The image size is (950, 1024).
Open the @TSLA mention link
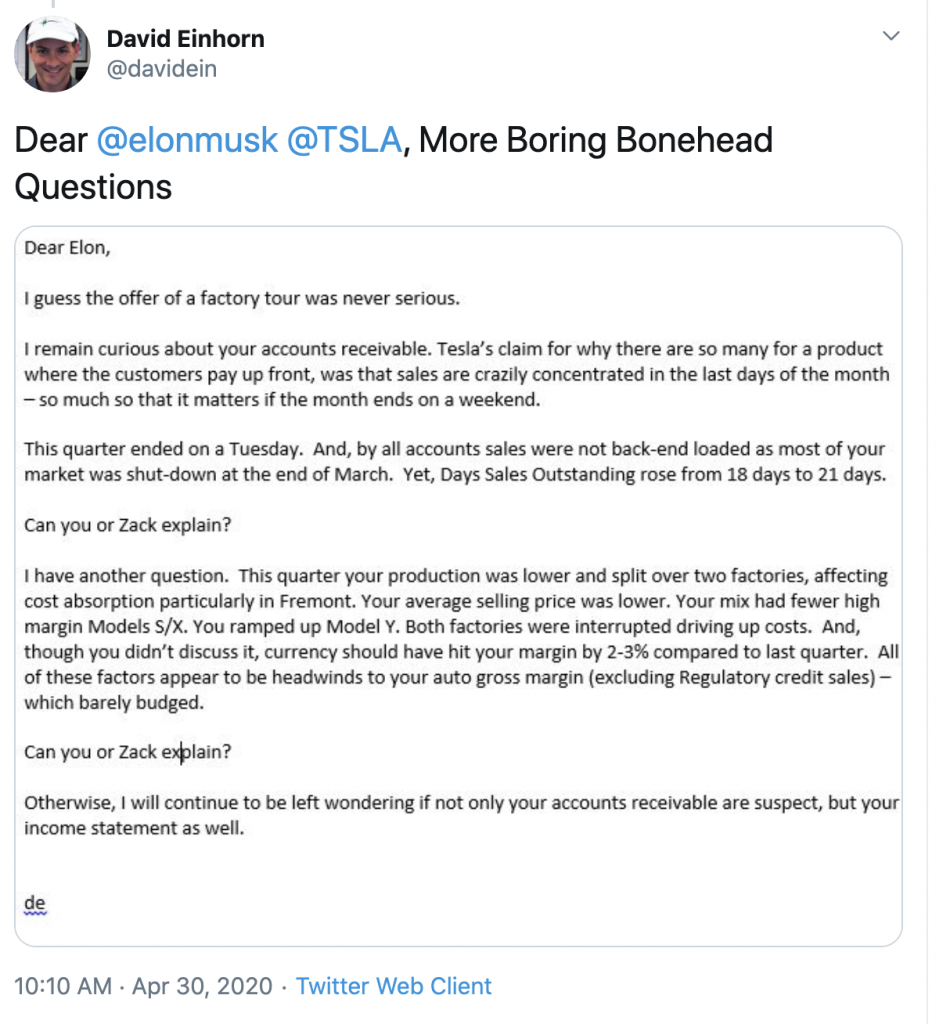[x=344, y=140]
